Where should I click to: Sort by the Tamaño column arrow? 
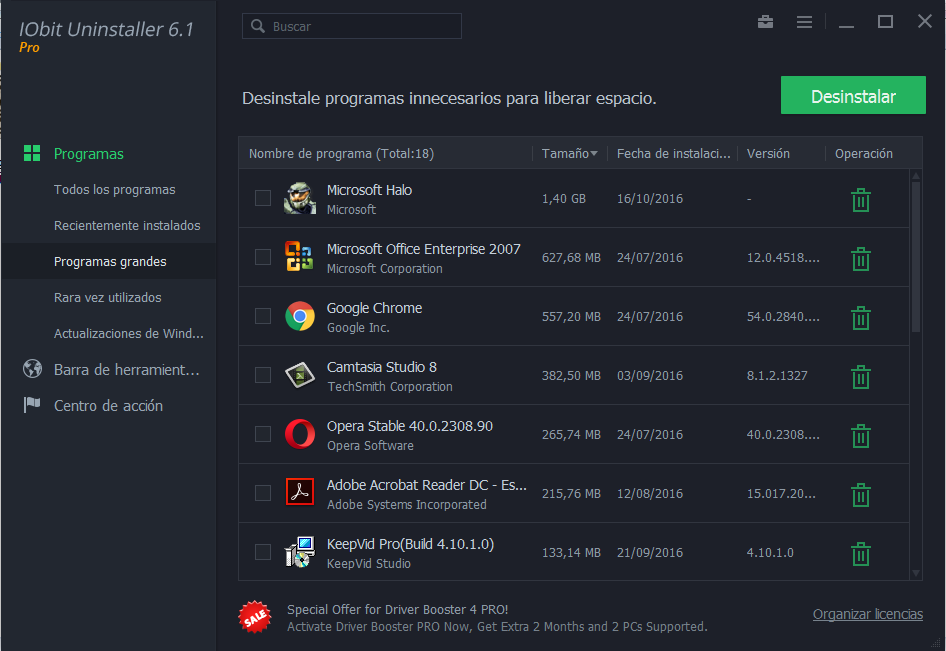[594, 154]
